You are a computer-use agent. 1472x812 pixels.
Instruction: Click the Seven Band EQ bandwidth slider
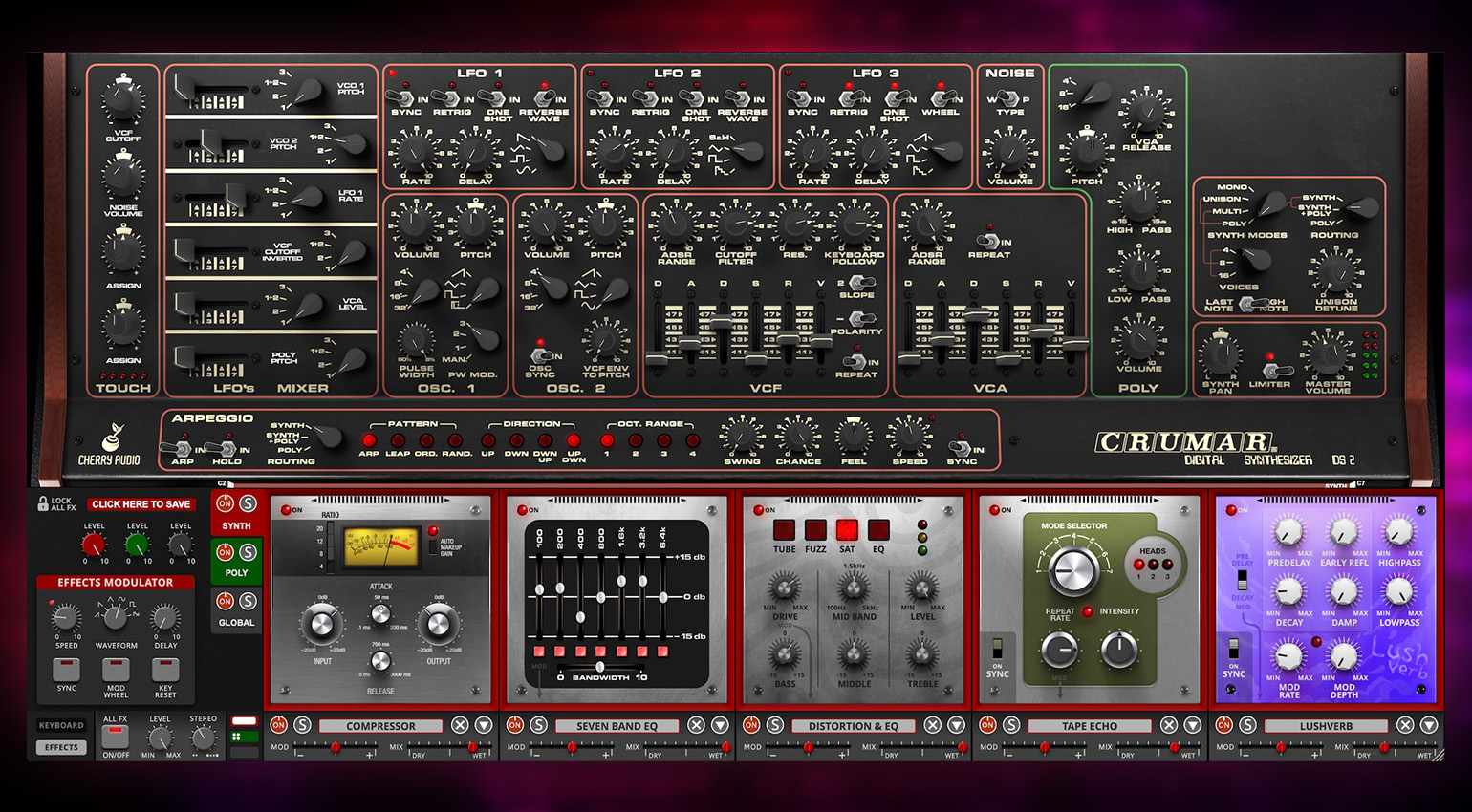click(599, 667)
